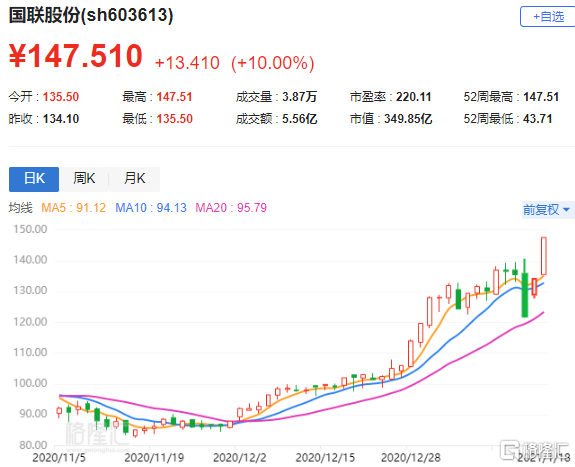Image resolution: width=575 pixels, height=467 pixels.
Task: Click the x-axis date label 2020/11/19
Action: click(154, 458)
